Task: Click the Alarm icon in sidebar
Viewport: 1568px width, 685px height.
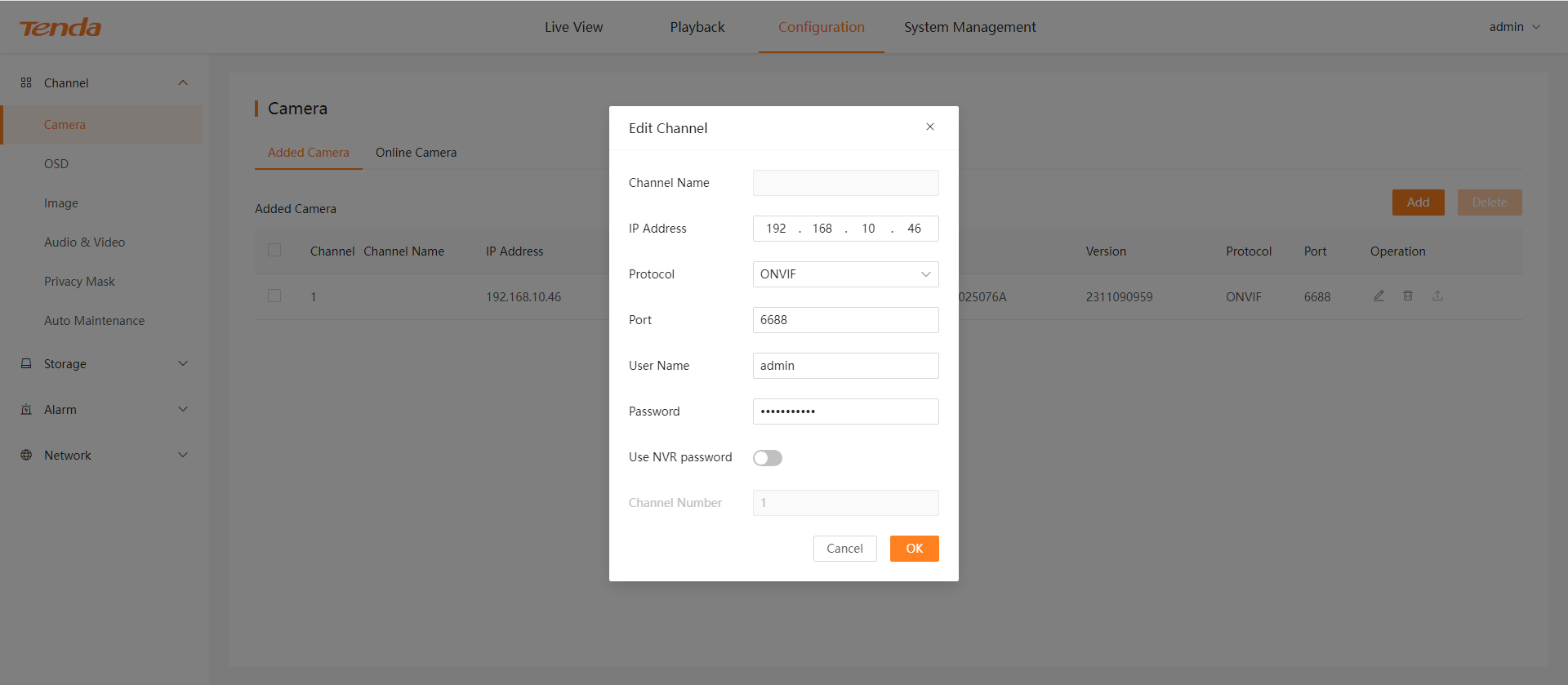Action: (x=26, y=409)
